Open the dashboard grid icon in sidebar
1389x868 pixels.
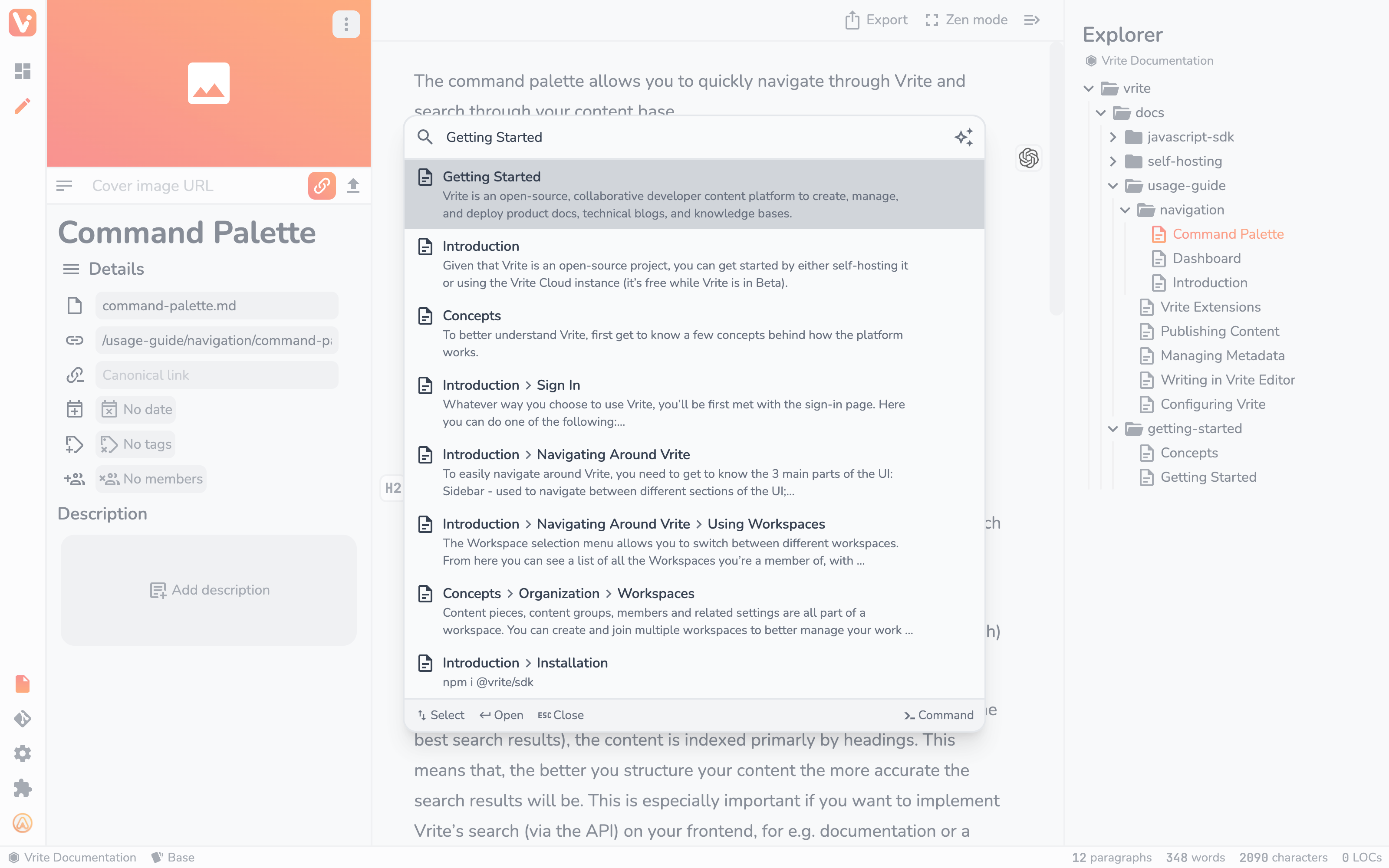tap(23, 71)
